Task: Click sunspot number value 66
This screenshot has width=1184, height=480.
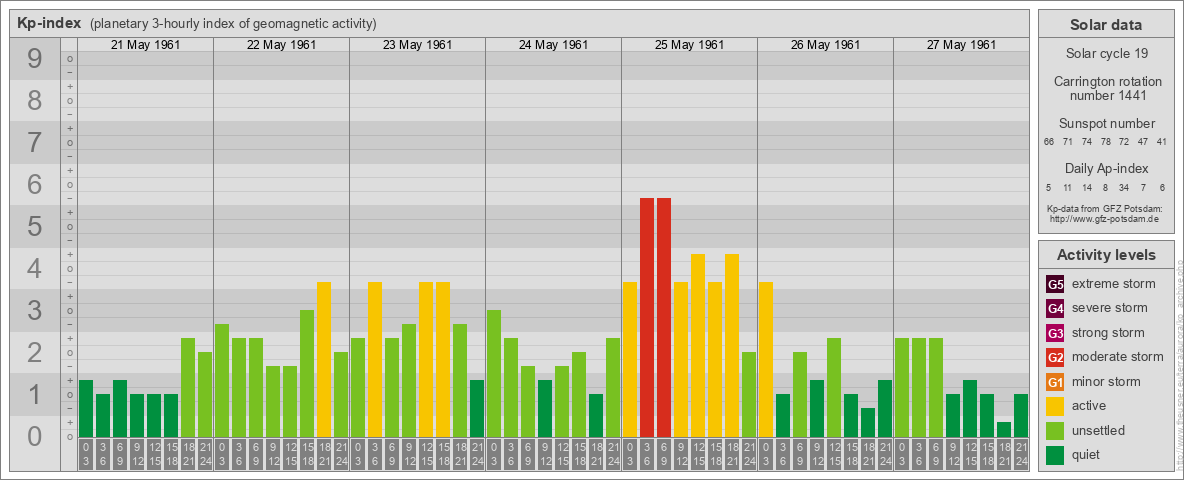Action: pos(1049,142)
